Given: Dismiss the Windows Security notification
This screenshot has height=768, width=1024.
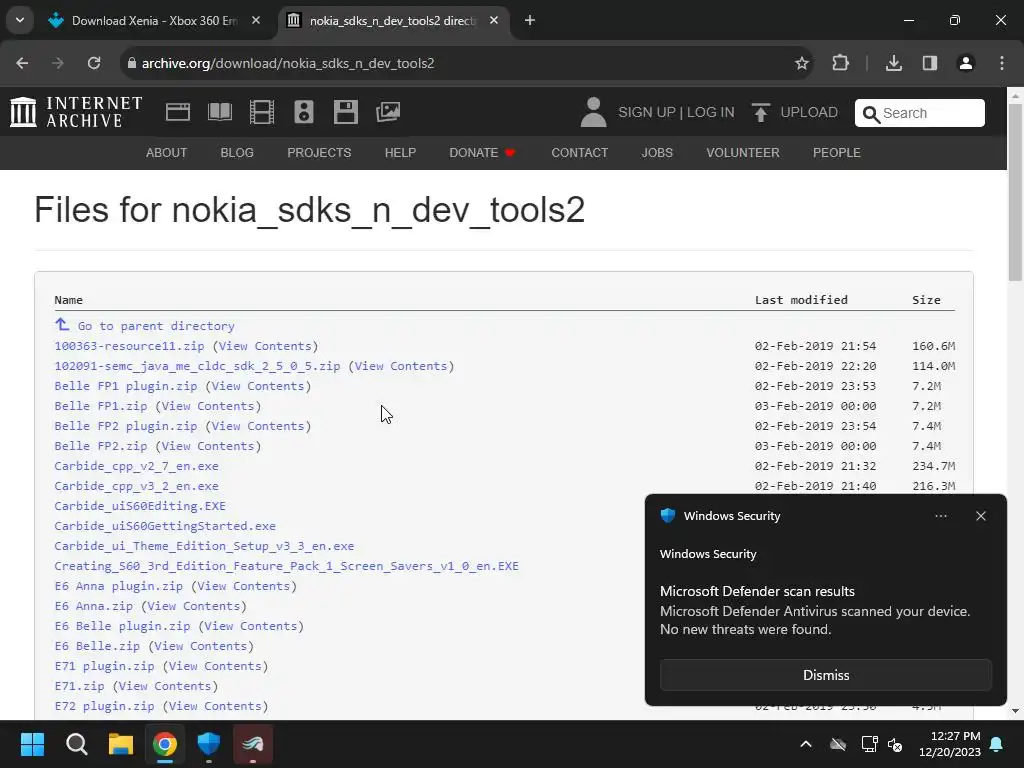Looking at the screenshot, I should coord(825,675).
